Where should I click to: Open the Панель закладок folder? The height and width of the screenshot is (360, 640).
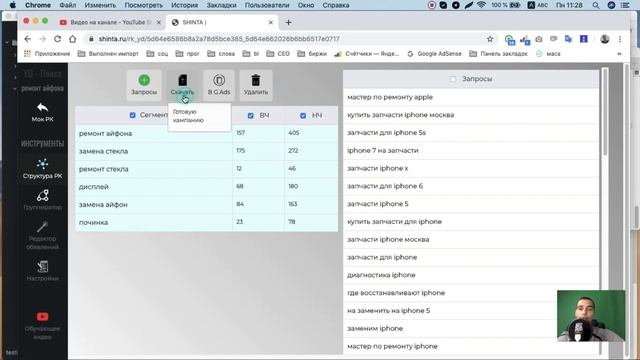click(x=498, y=54)
